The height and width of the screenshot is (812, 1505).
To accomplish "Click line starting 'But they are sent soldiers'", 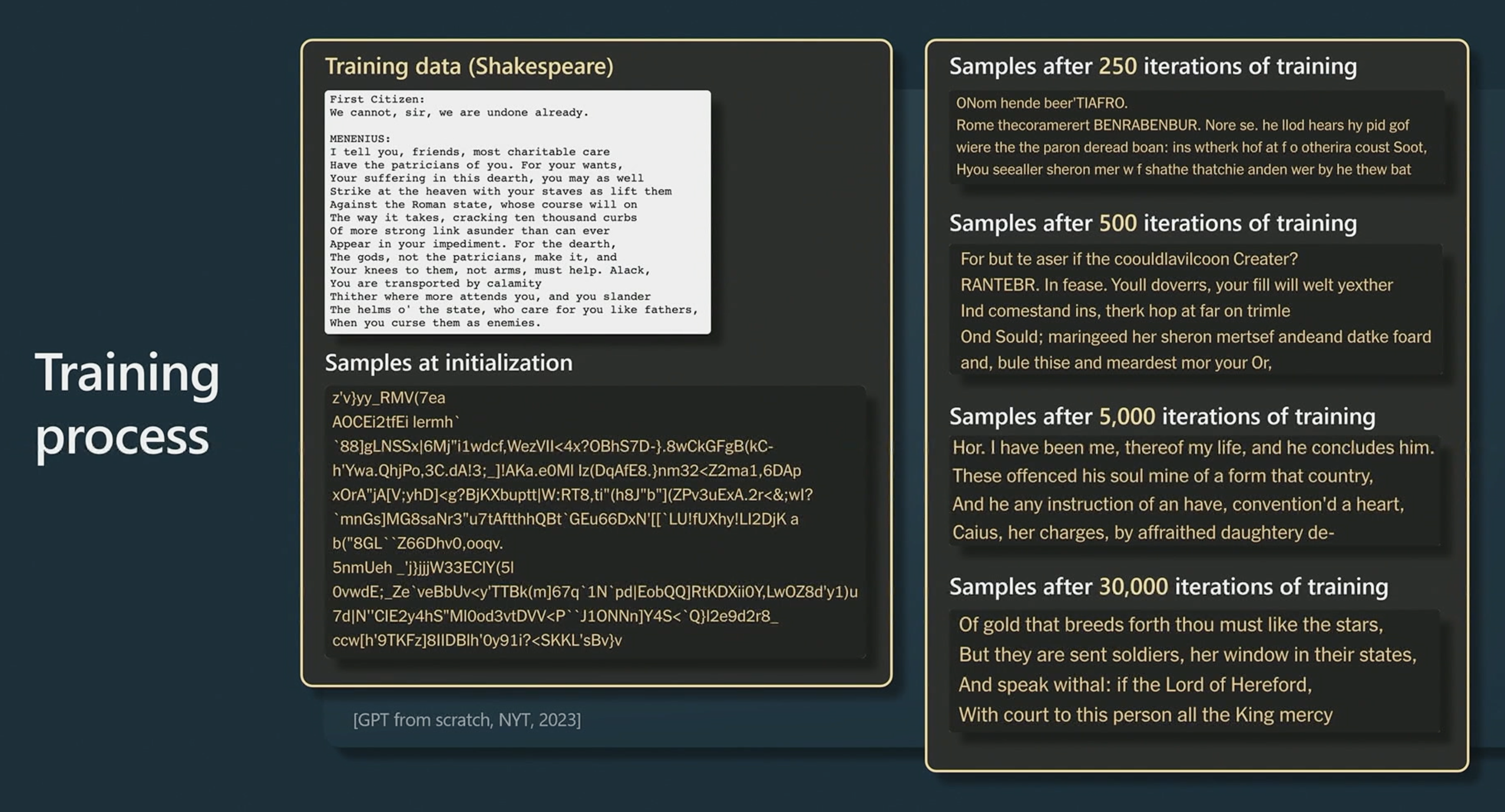I will point(1188,655).
